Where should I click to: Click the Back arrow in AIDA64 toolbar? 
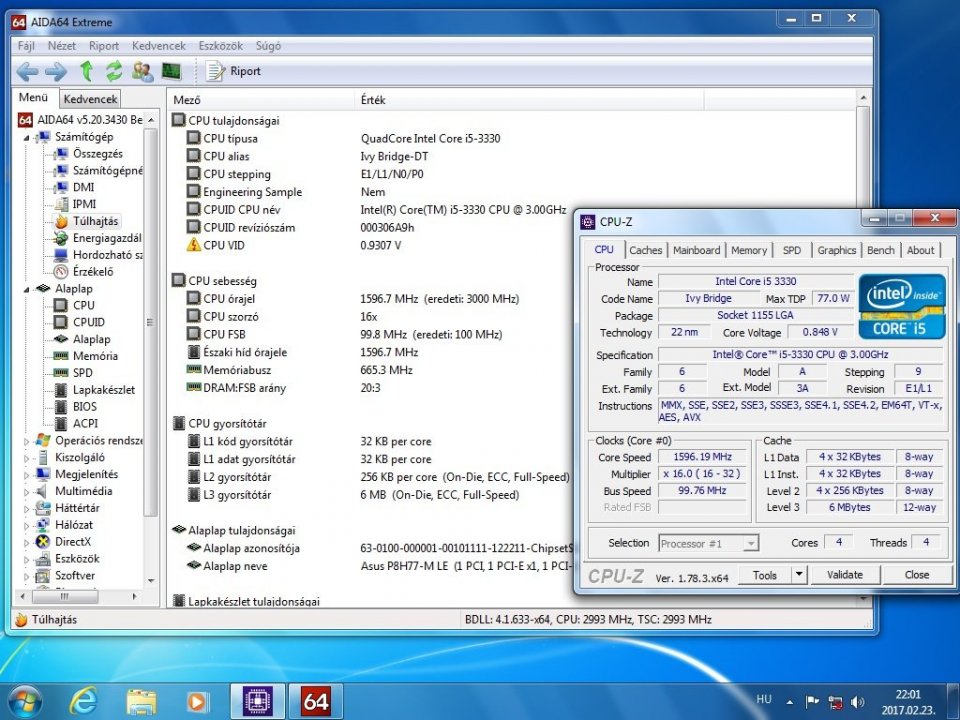[x=27, y=71]
